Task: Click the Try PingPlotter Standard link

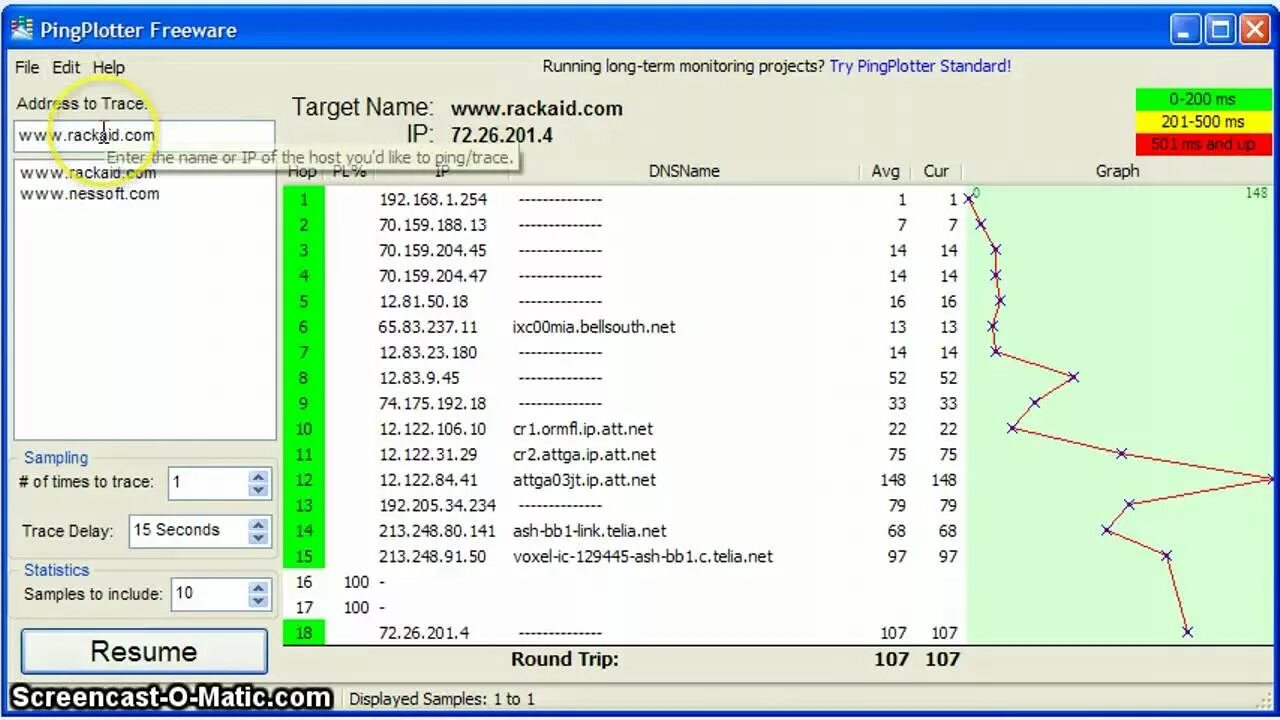Action: click(920, 66)
